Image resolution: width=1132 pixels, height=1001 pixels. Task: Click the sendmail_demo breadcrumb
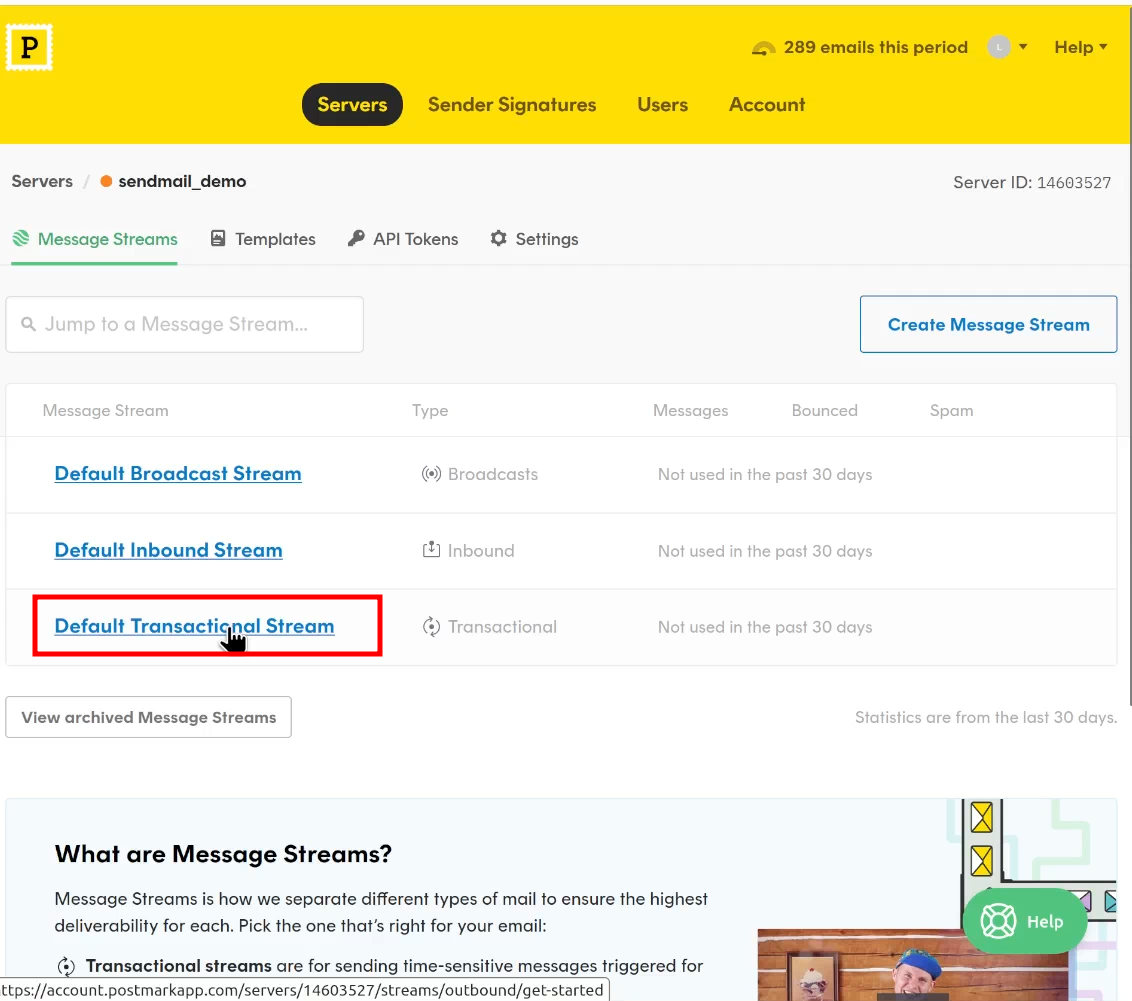182,181
